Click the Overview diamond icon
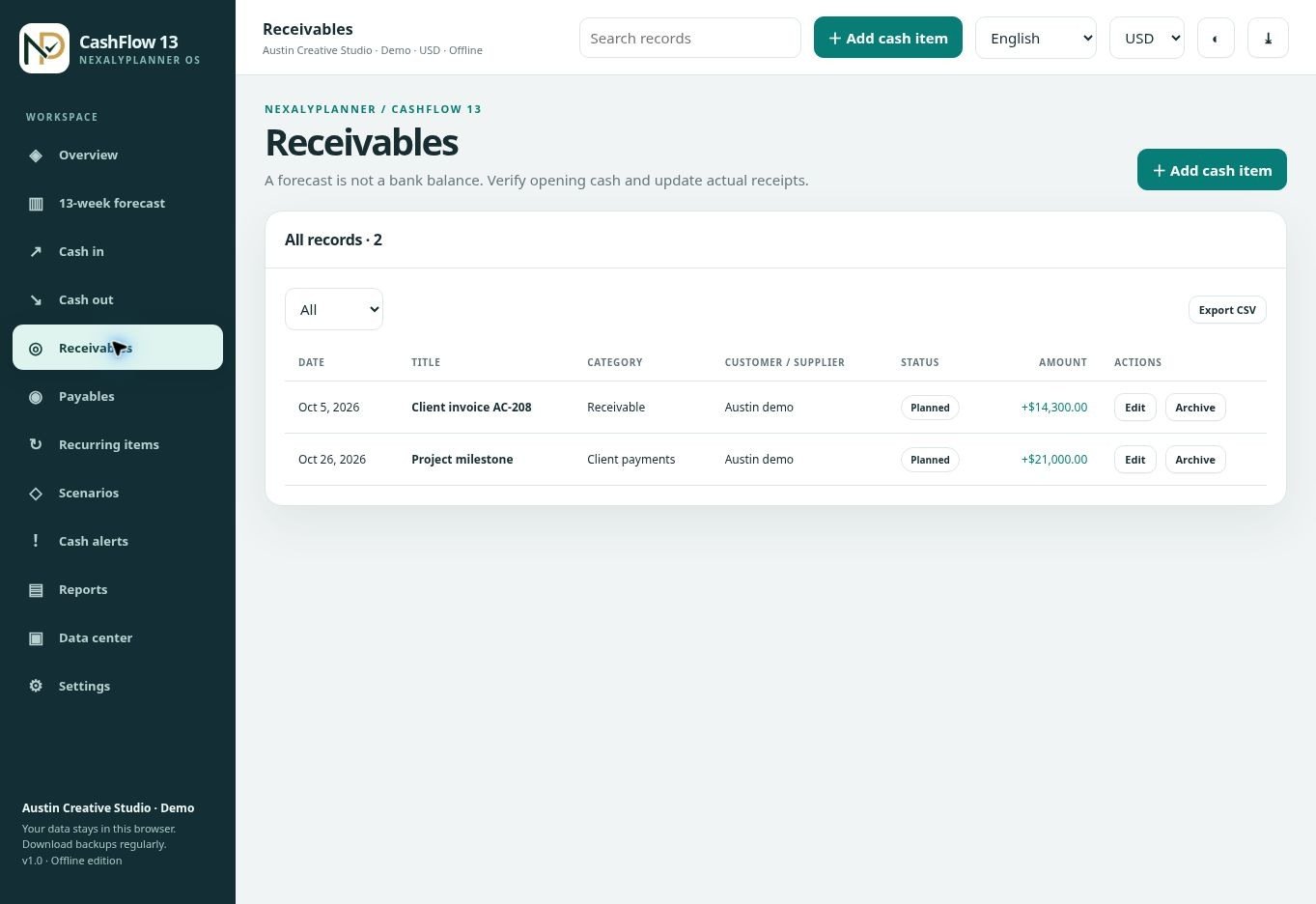Image resolution: width=1316 pixels, height=904 pixels. 36,155
